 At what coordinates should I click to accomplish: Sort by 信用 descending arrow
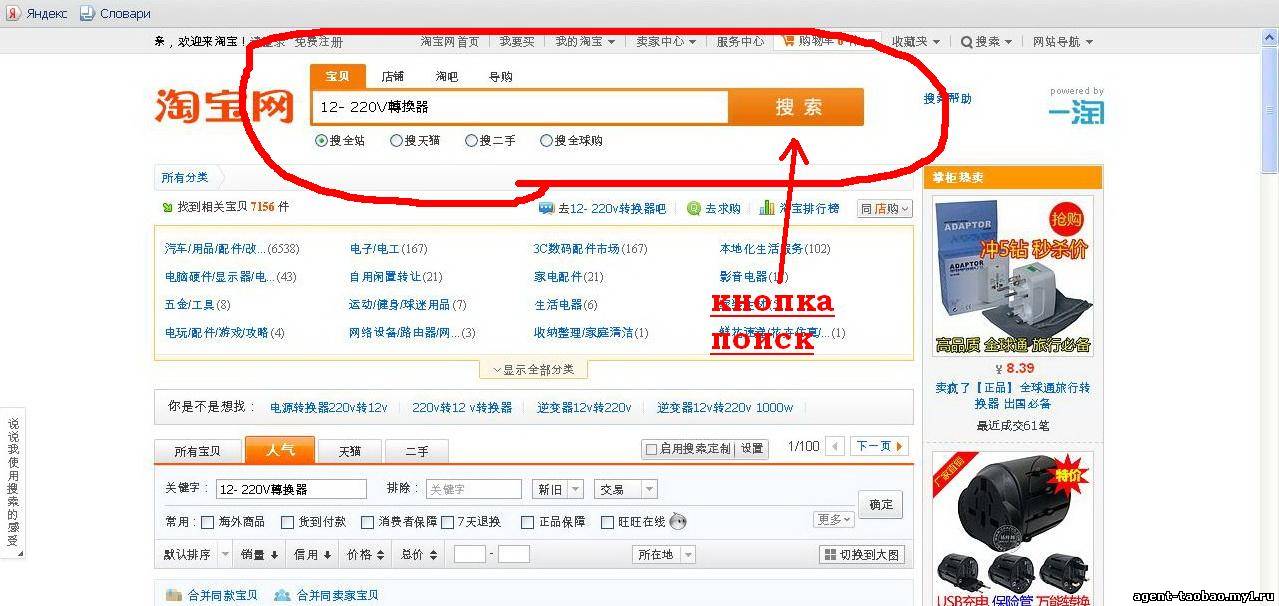326,555
